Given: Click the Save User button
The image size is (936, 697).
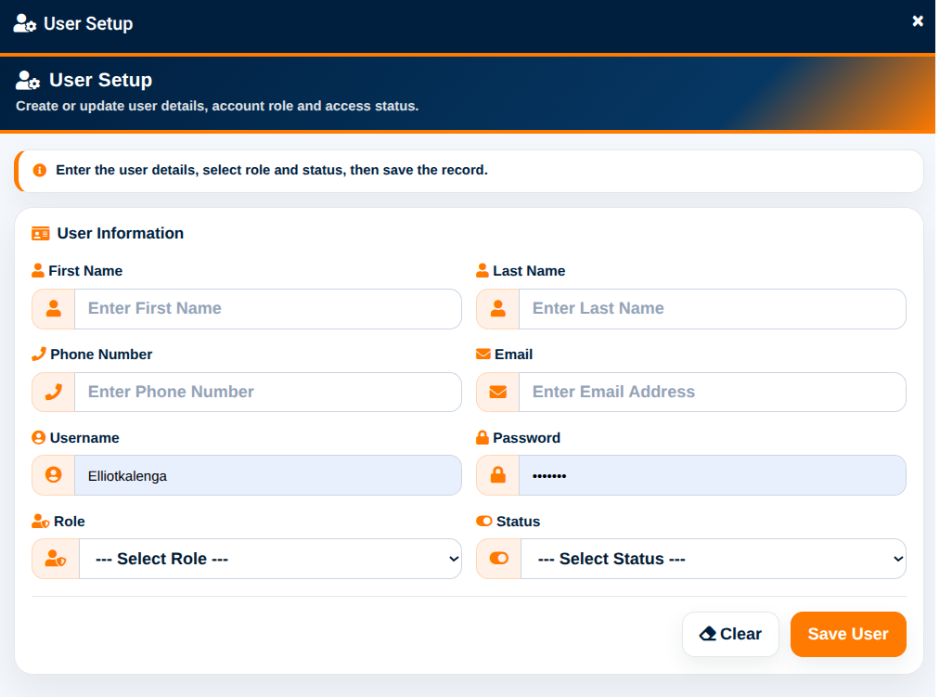Looking at the screenshot, I should click(848, 634).
